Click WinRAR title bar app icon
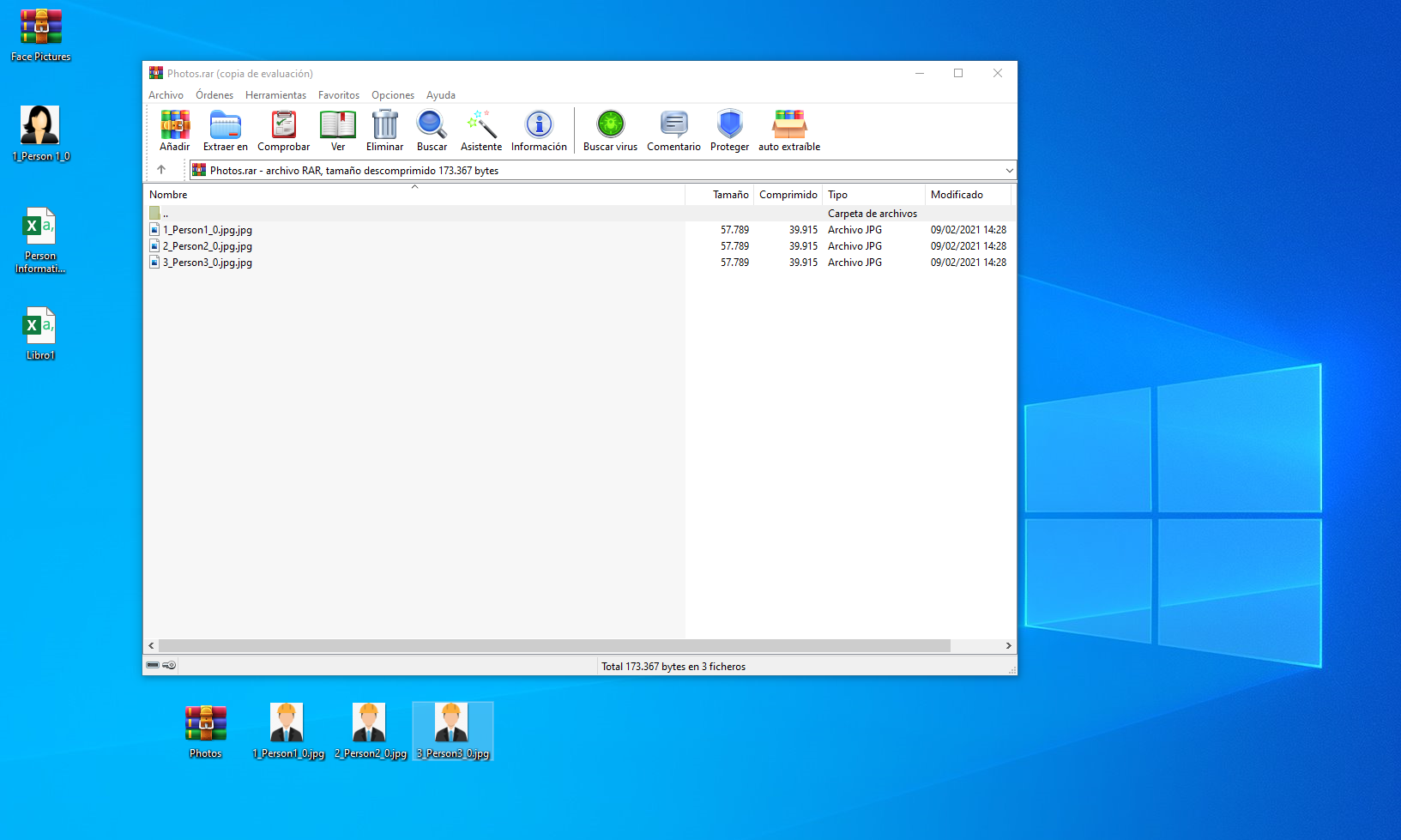 (x=155, y=73)
